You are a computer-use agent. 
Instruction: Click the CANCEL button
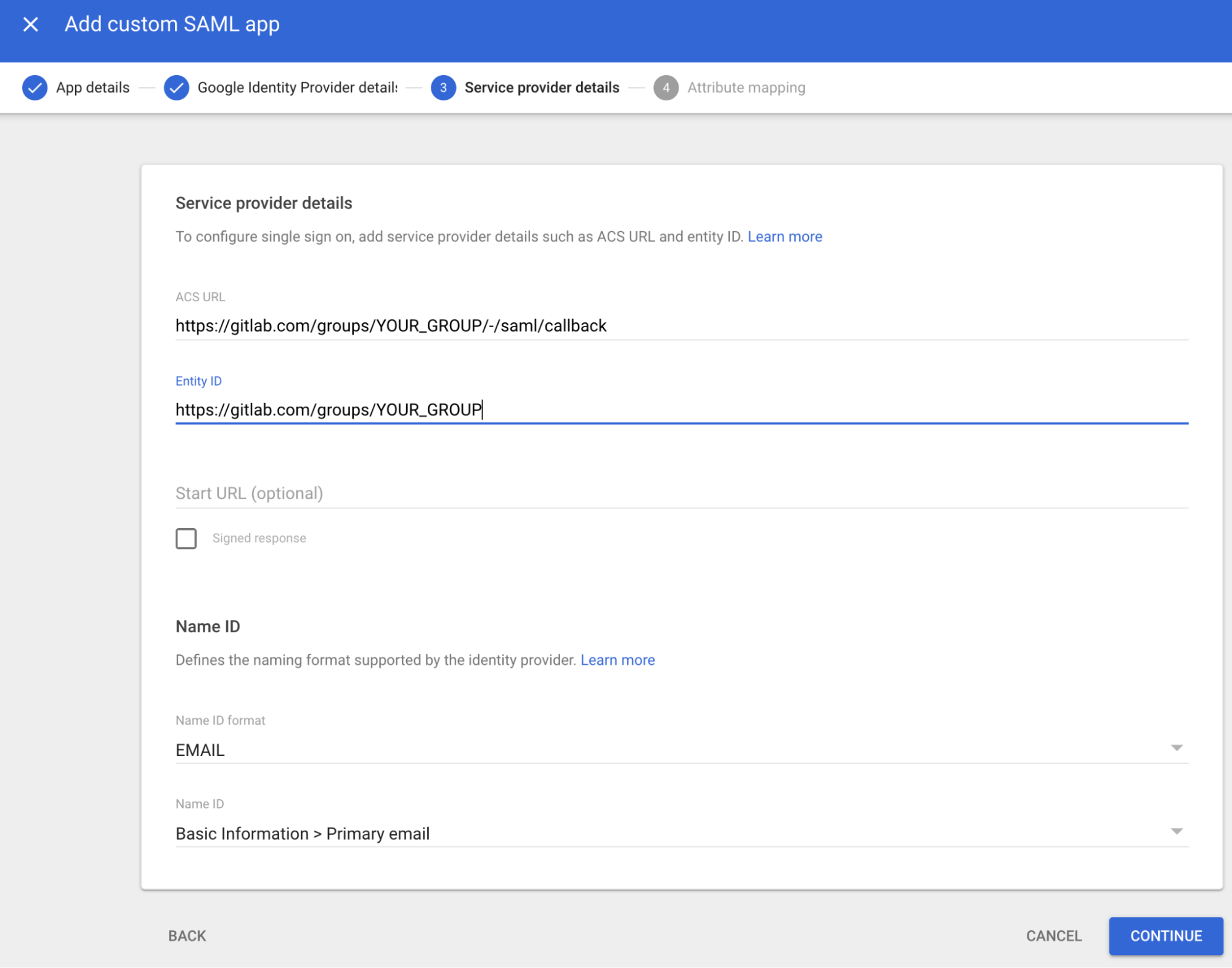click(x=1053, y=936)
